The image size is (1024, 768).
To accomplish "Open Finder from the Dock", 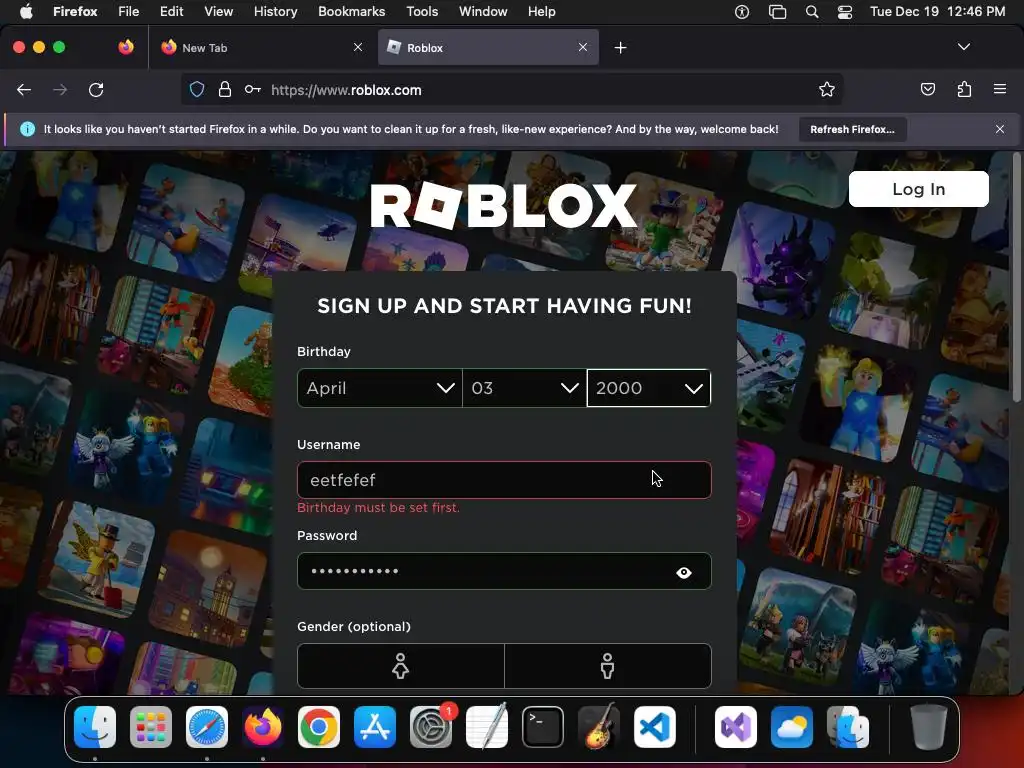I will pyautogui.click(x=95, y=727).
